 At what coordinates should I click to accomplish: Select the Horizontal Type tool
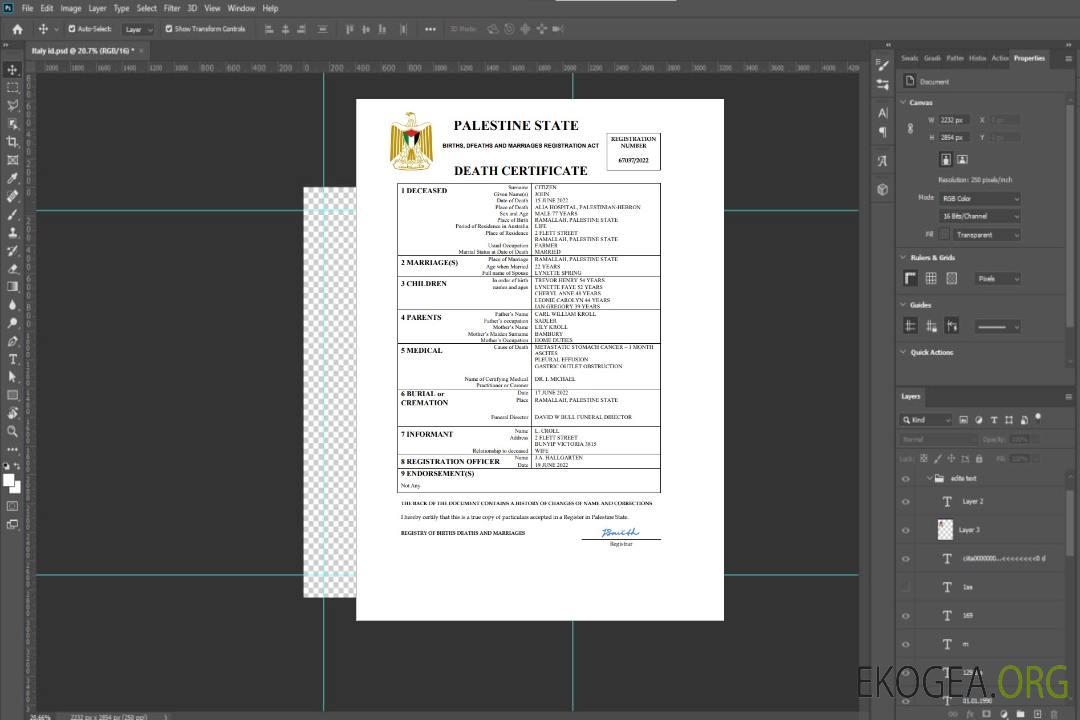(12, 359)
